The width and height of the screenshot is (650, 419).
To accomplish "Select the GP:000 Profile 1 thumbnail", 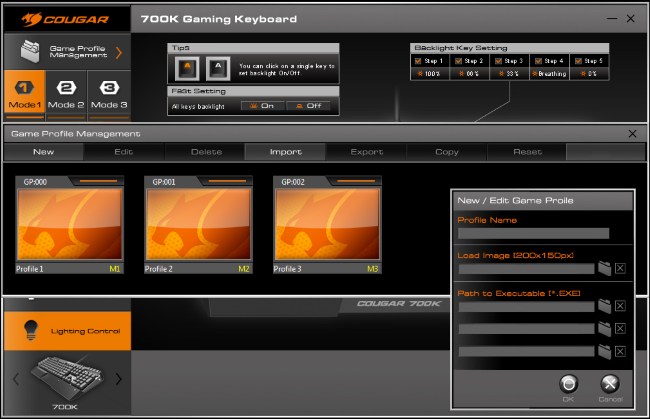I will [x=70, y=224].
